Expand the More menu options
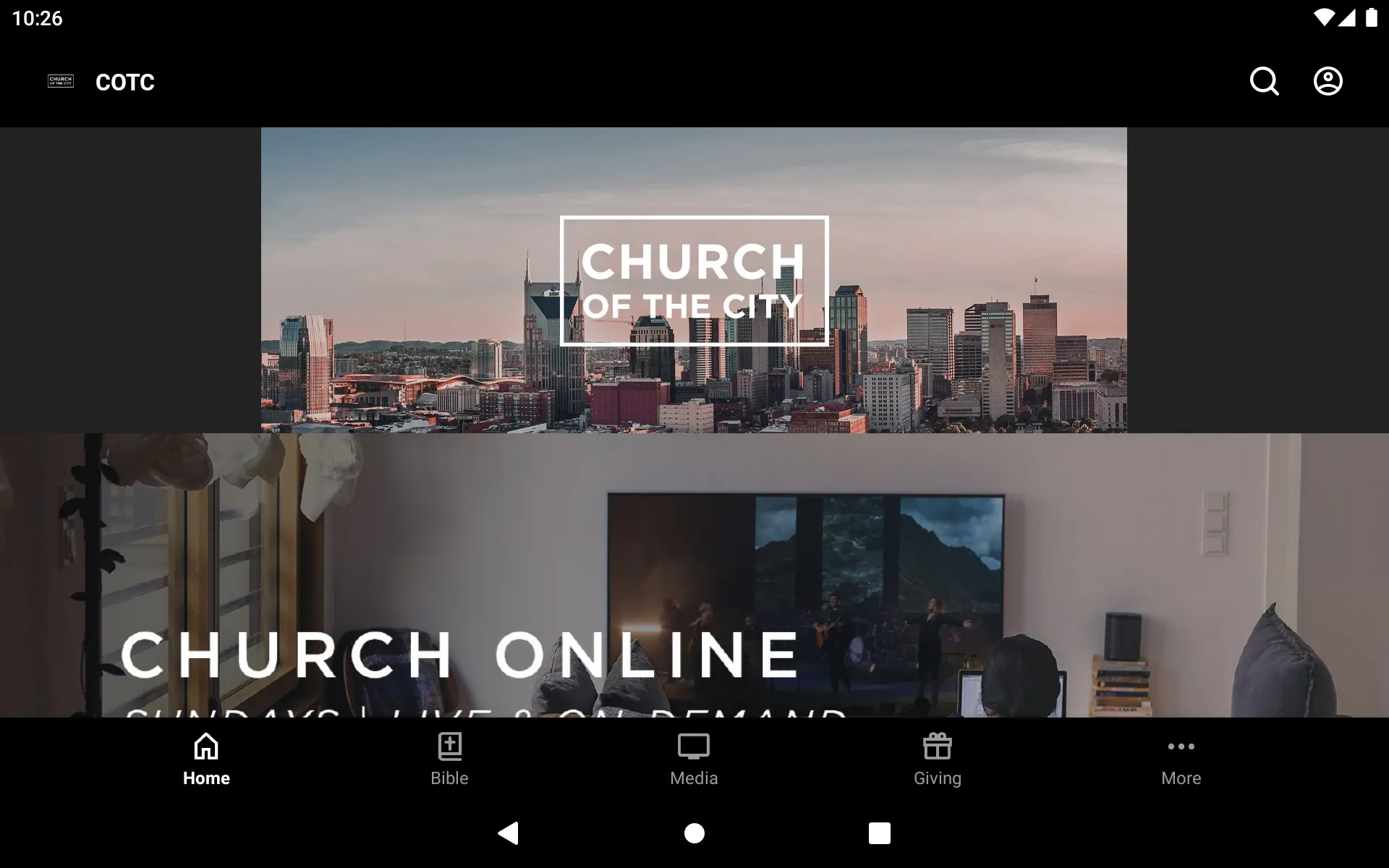The height and width of the screenshot is (868, 1389). [x=1181, y=757]
